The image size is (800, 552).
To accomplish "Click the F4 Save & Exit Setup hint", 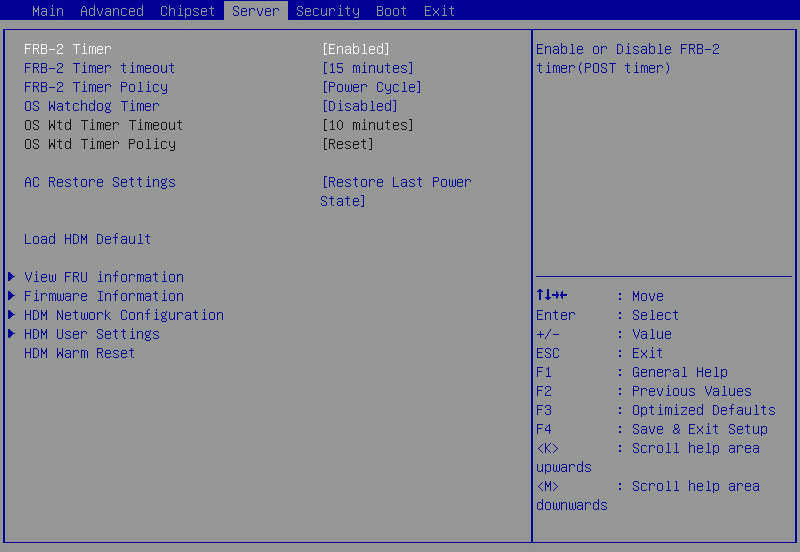I will [652, 430].
